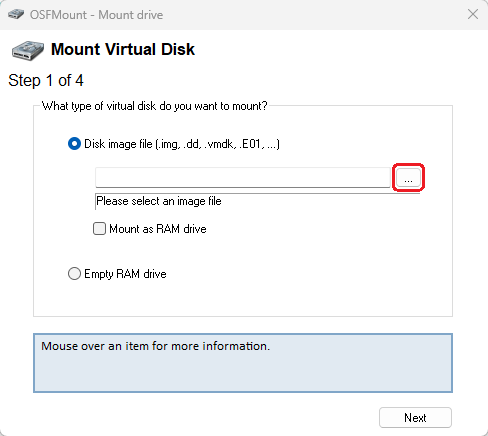Click the "Disk image file (.img, .dd...)" label text
Viewport: 488px width, 436px height.
point(182,144)
